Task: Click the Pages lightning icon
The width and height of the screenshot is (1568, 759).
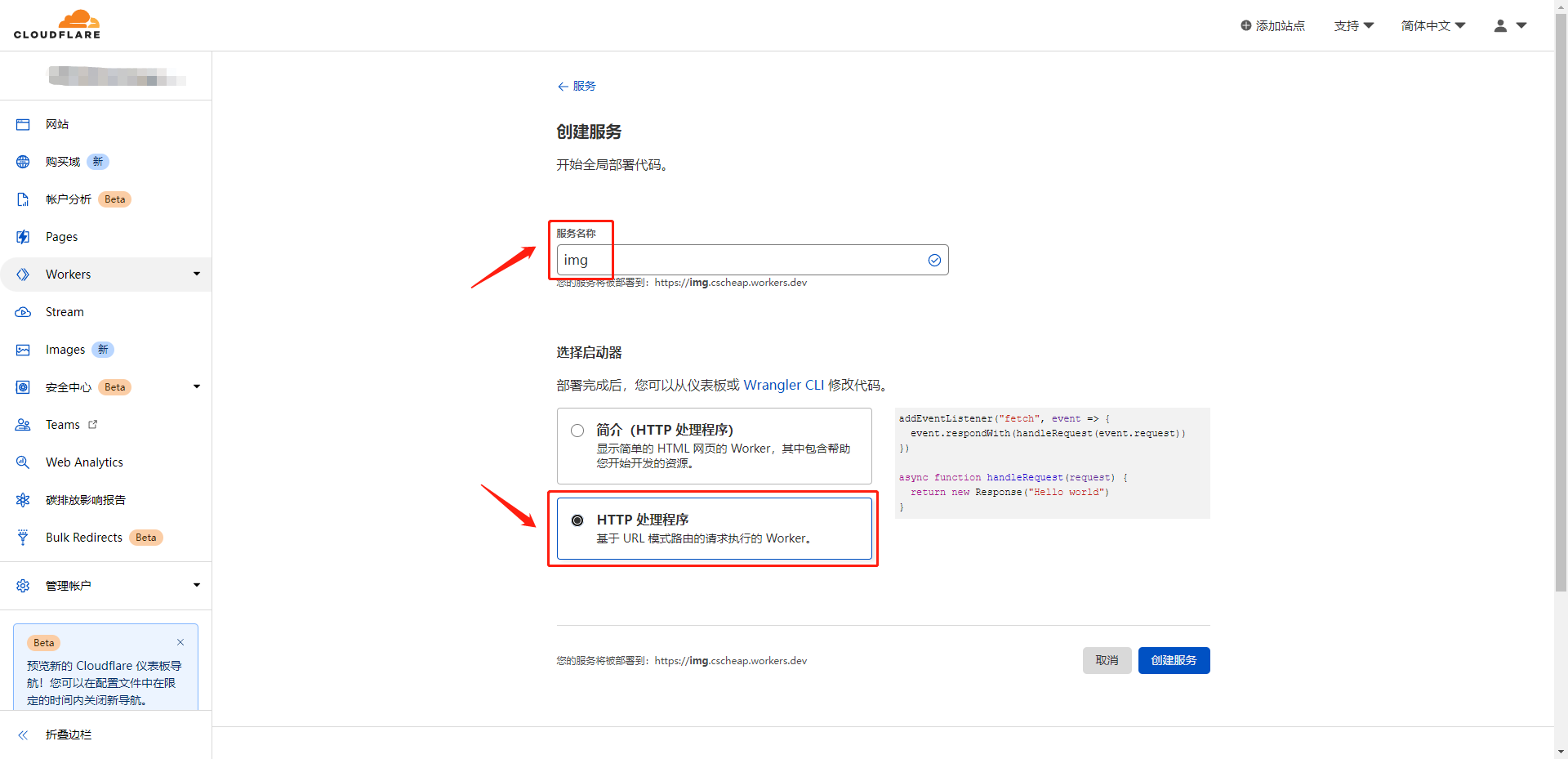Action: point(23,237)
